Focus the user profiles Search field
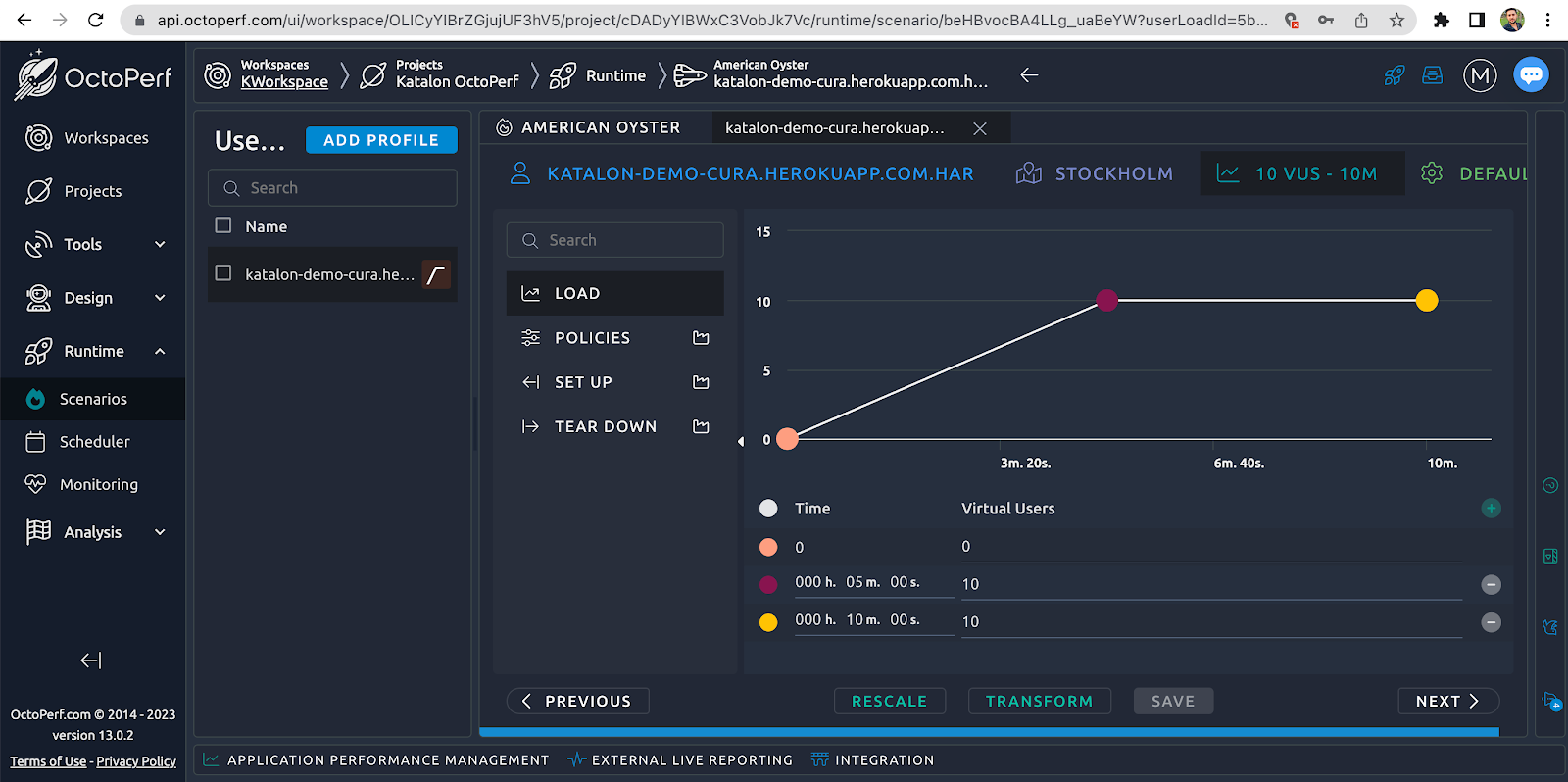1568x782 pixels. tap(332, 188)
